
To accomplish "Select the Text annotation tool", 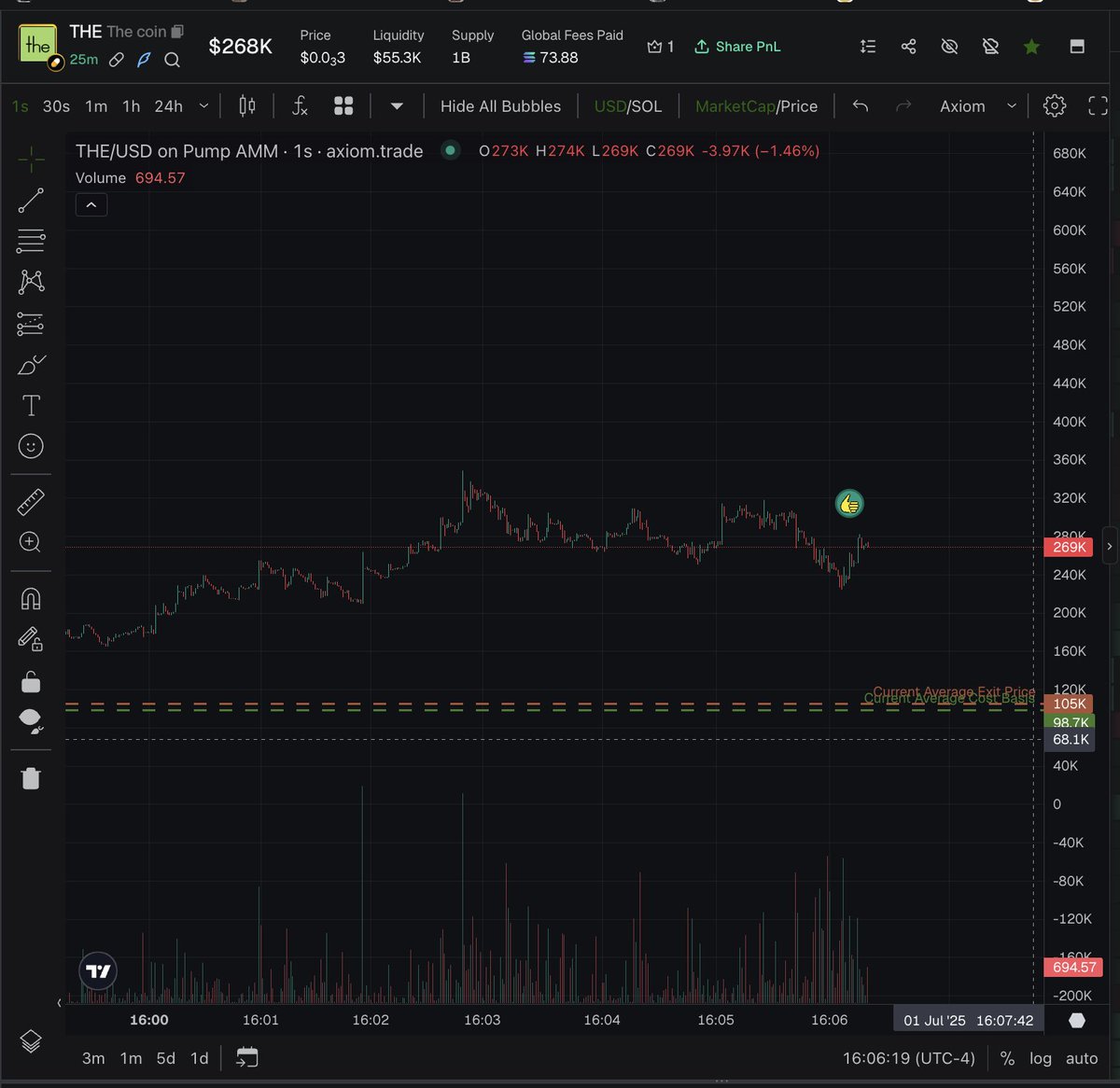I will tap(31, 405).
